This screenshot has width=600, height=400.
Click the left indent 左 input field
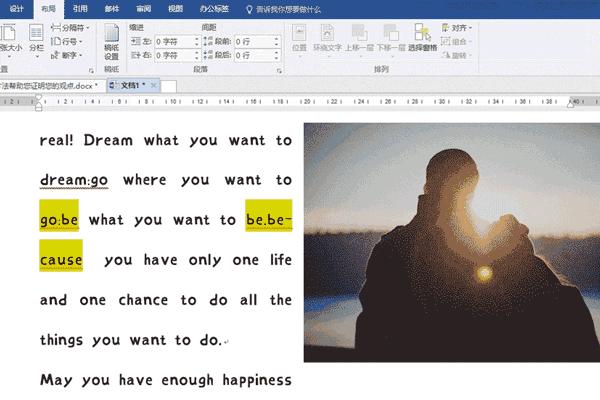point(178,41)
